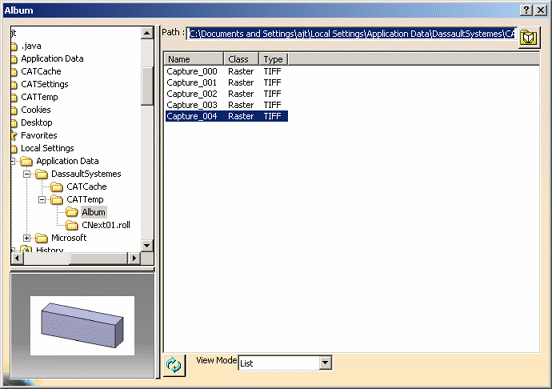Viewport: 552px width, 389px height.
Task: Click the help question mark button
Action: click(x=526, y=10)
